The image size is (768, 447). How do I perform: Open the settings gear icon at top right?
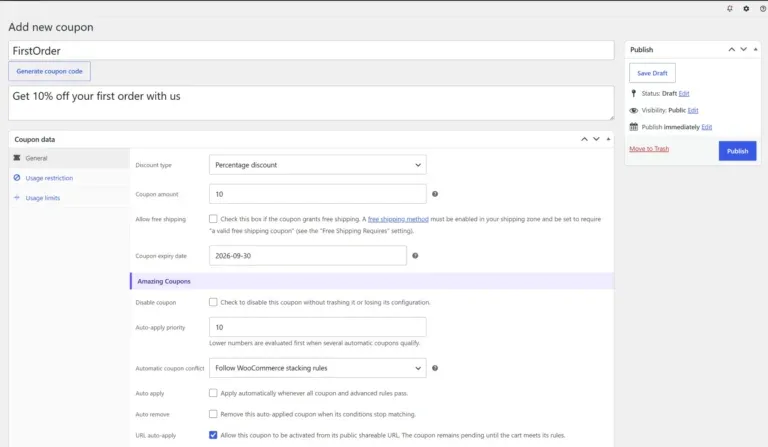click(746, 8)
